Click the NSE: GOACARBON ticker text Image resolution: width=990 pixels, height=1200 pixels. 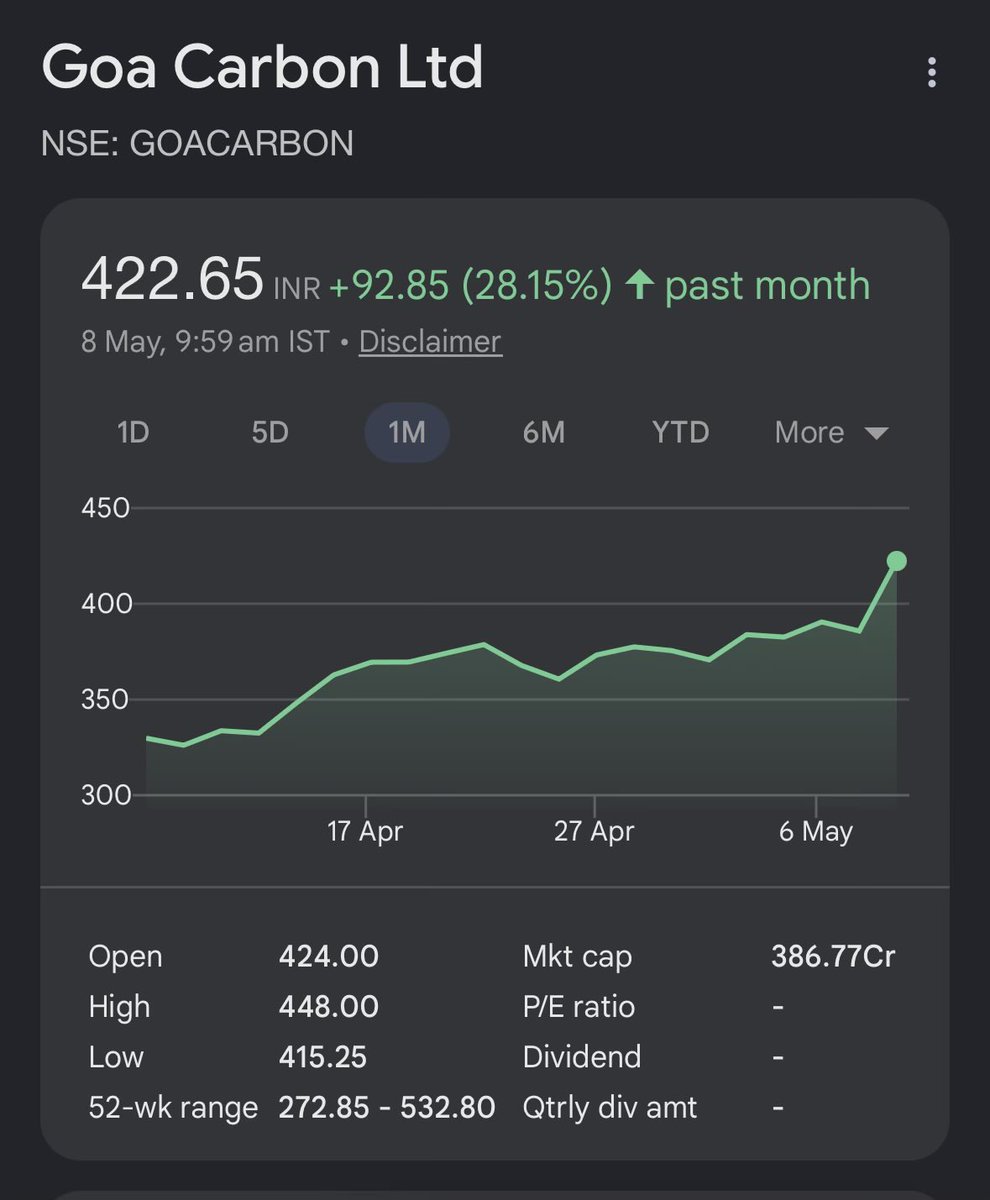click(x=197, y=144)
